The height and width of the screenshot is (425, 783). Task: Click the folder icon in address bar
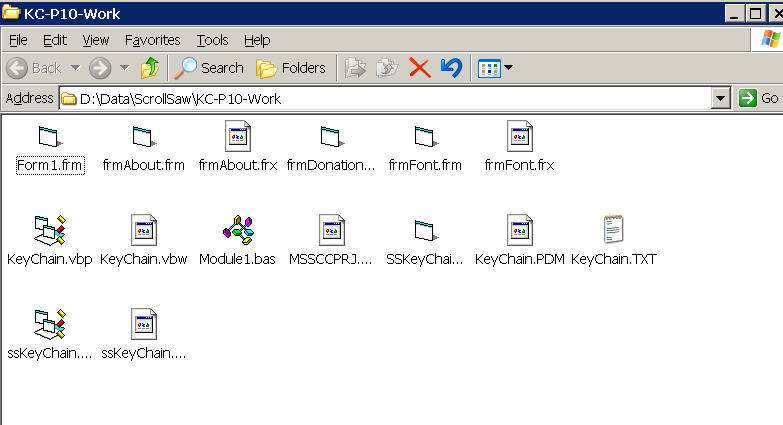point(68,99)
